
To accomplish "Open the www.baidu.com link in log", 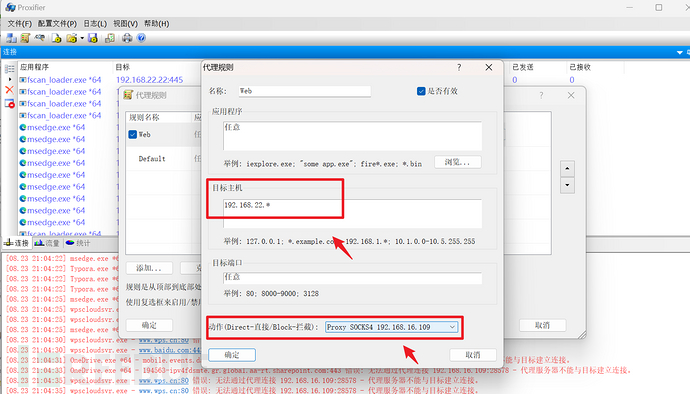I will [170, 350].
